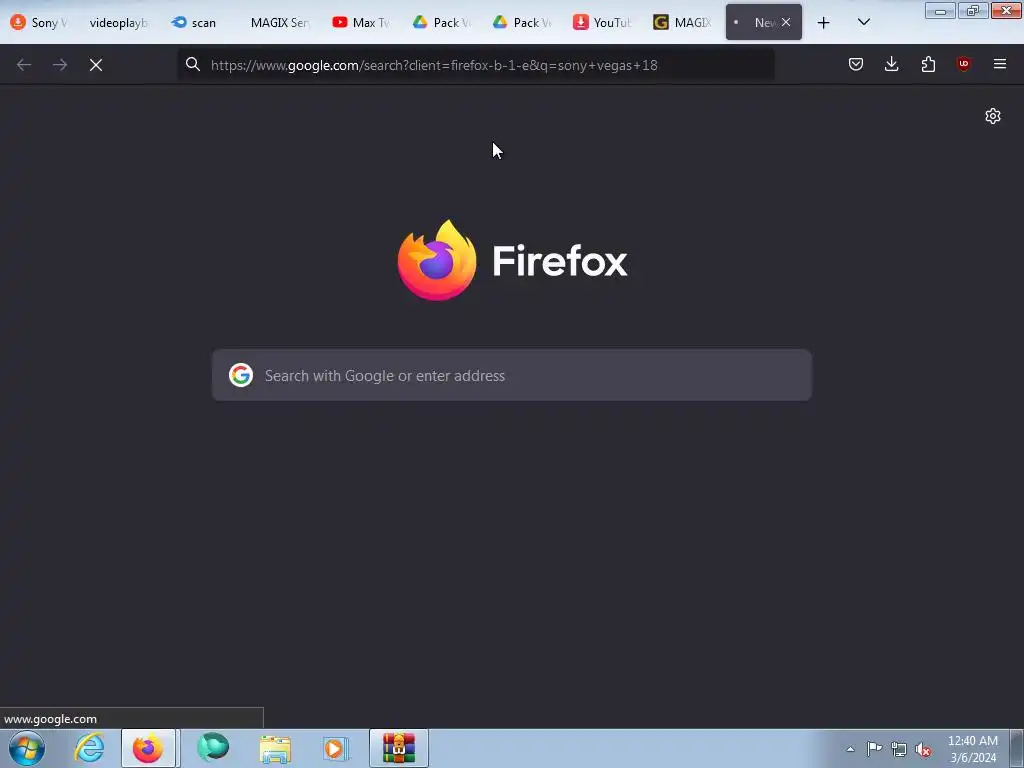Click the muted volume tray icon
Viewport: 1024px width, 768px height.
tap(923, 749)
